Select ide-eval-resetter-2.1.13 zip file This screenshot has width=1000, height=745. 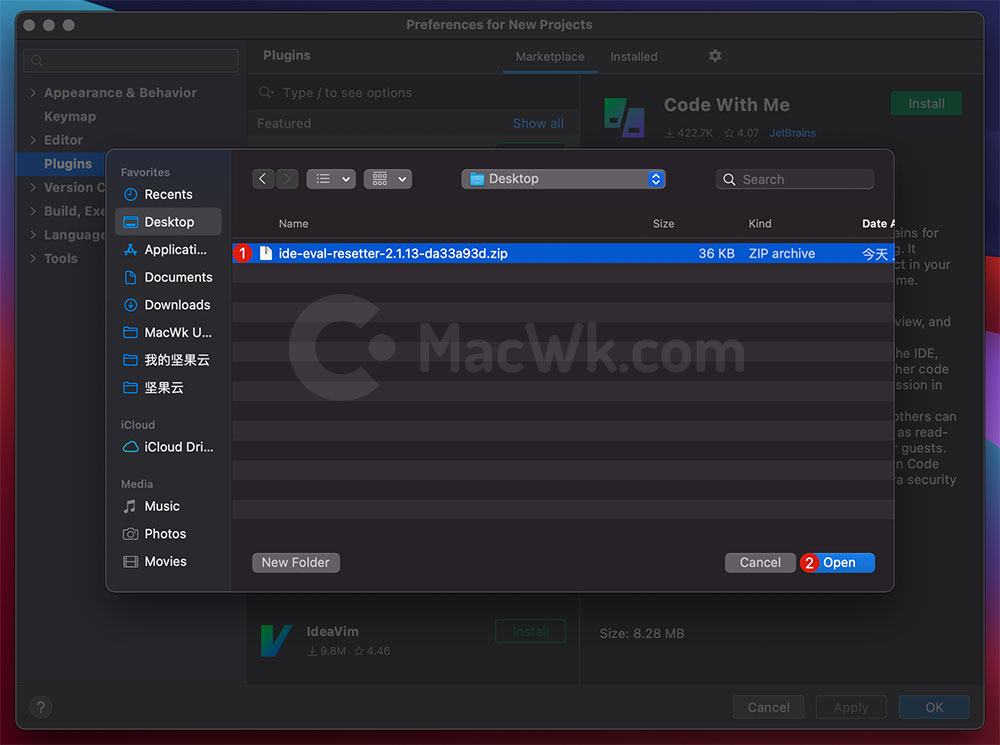tap(393, 254)
